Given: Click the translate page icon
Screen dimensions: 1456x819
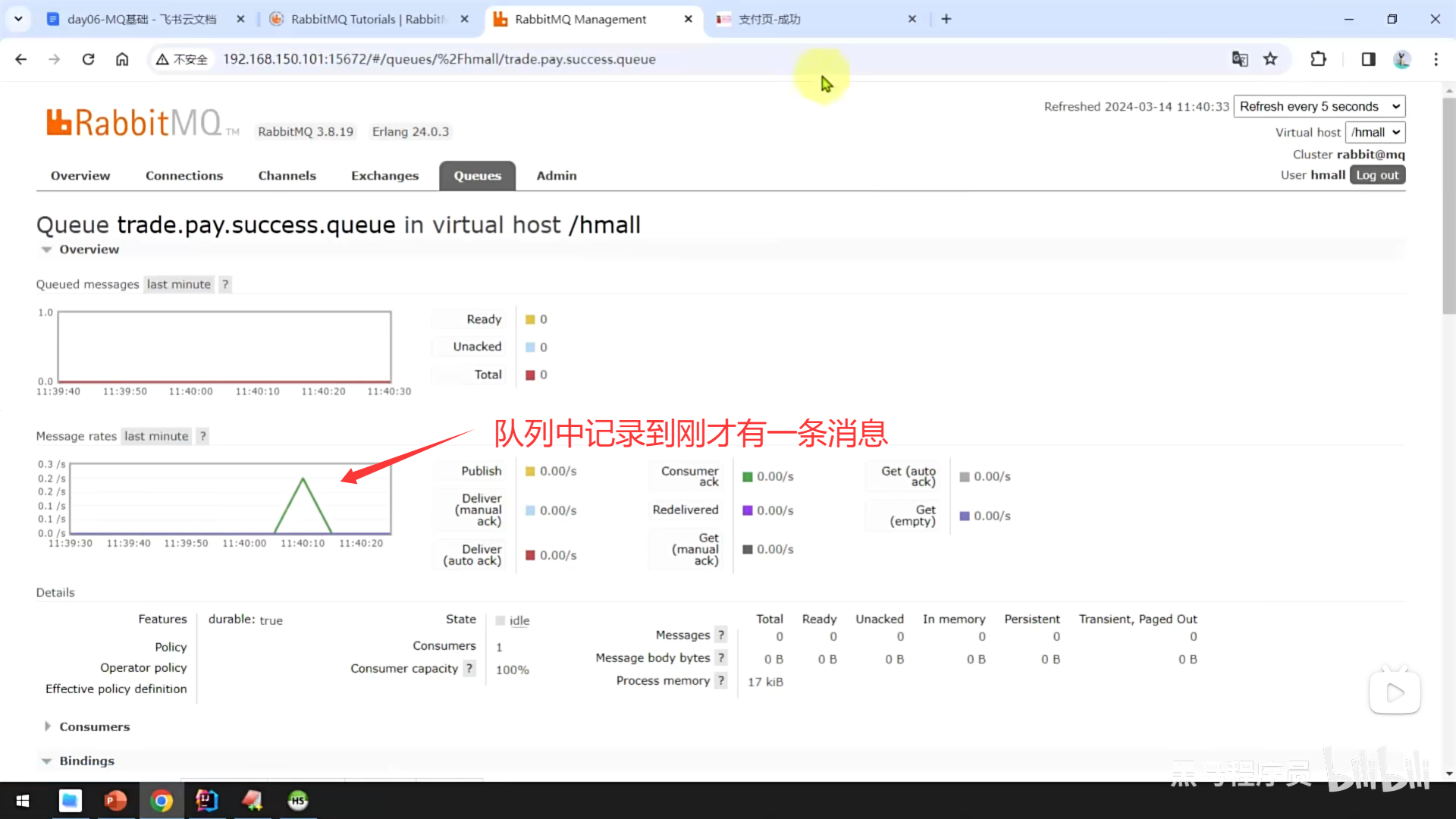Looking at the screenshot, I should pyautogui.click(x=1240, y=59).
